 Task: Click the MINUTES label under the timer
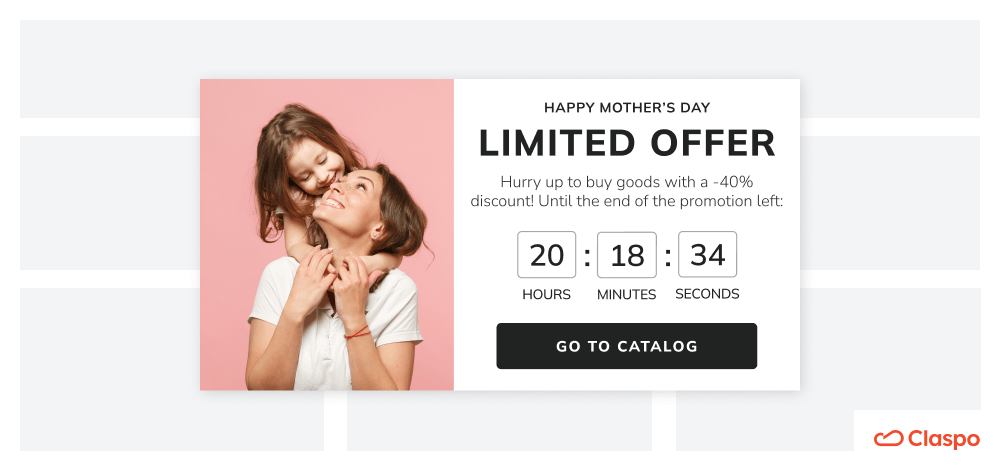click(x=627, y=295)
